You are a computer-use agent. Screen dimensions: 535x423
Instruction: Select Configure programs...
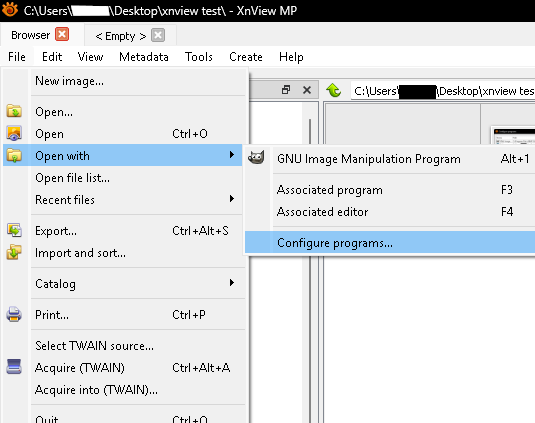[390, 243]
